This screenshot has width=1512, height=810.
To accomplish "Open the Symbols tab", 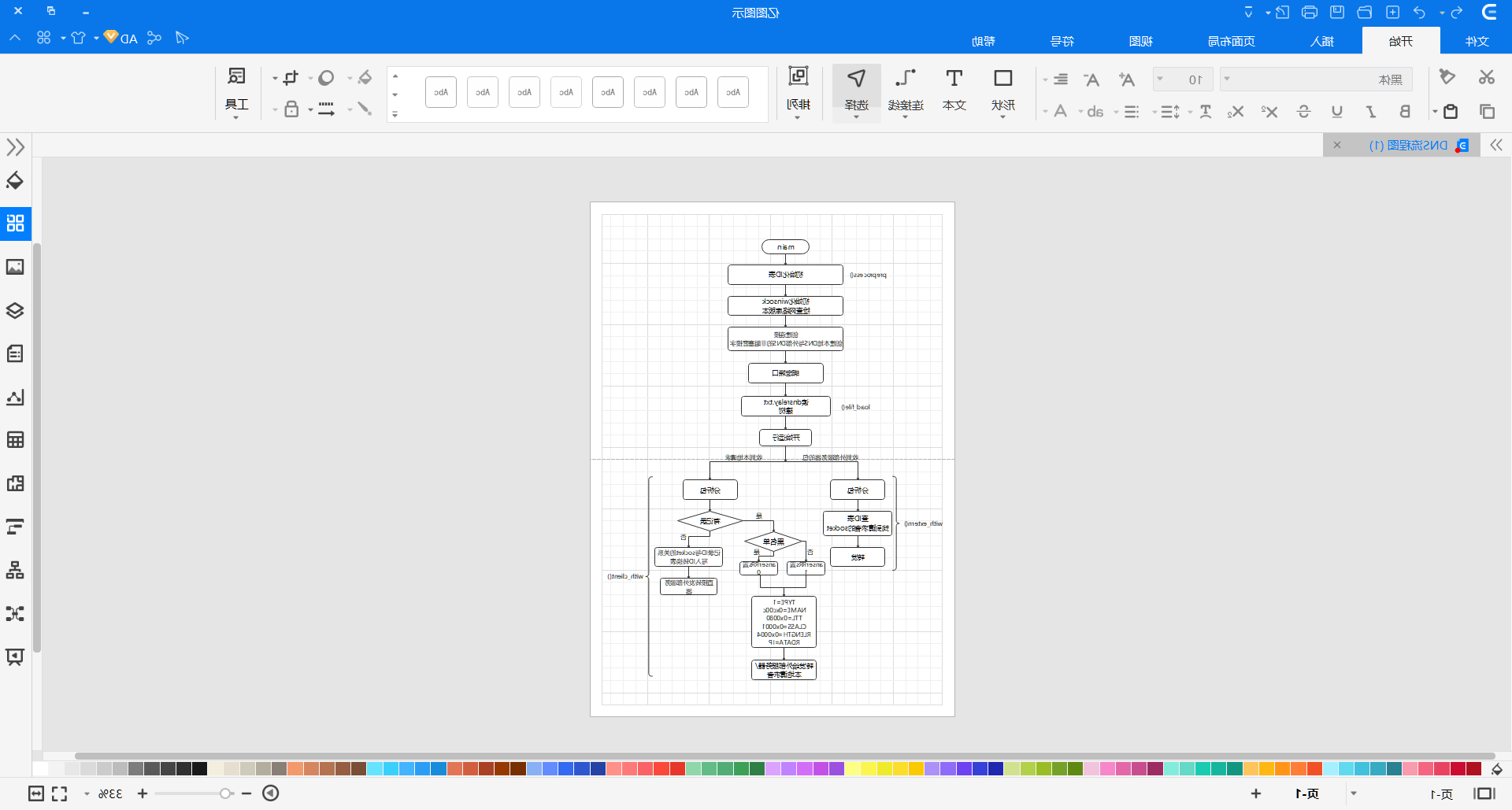I will 1062,41.
